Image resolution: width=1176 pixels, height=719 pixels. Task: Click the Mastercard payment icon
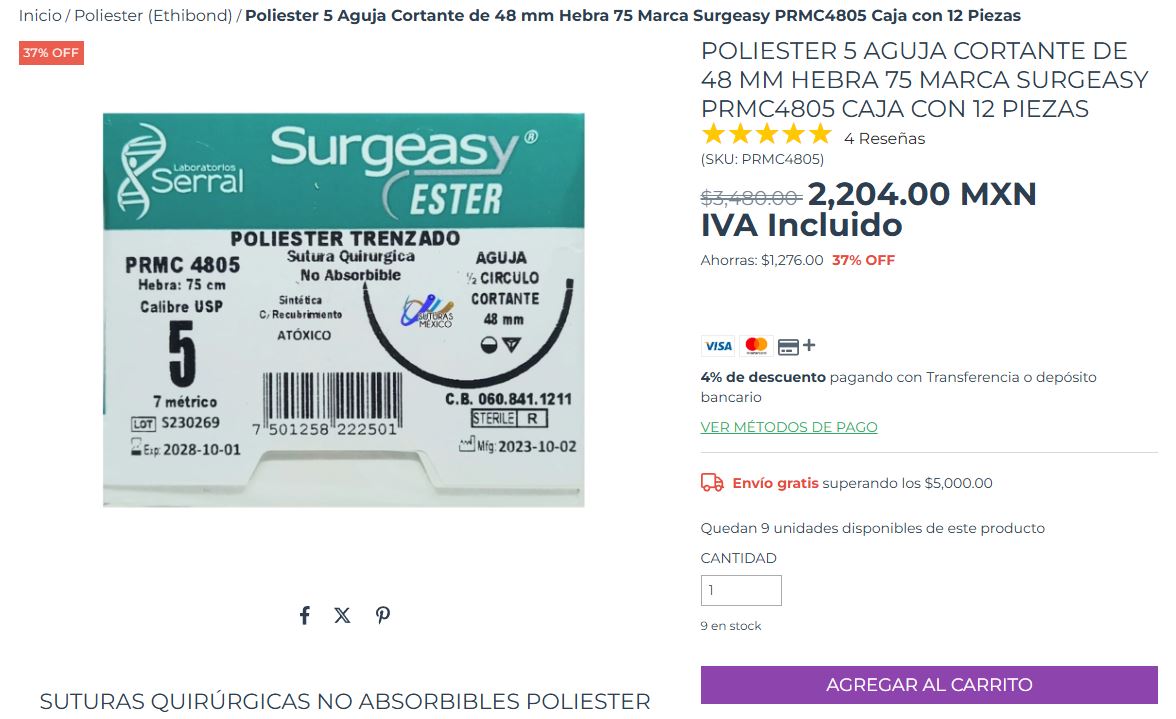click(x=756, y=346)
